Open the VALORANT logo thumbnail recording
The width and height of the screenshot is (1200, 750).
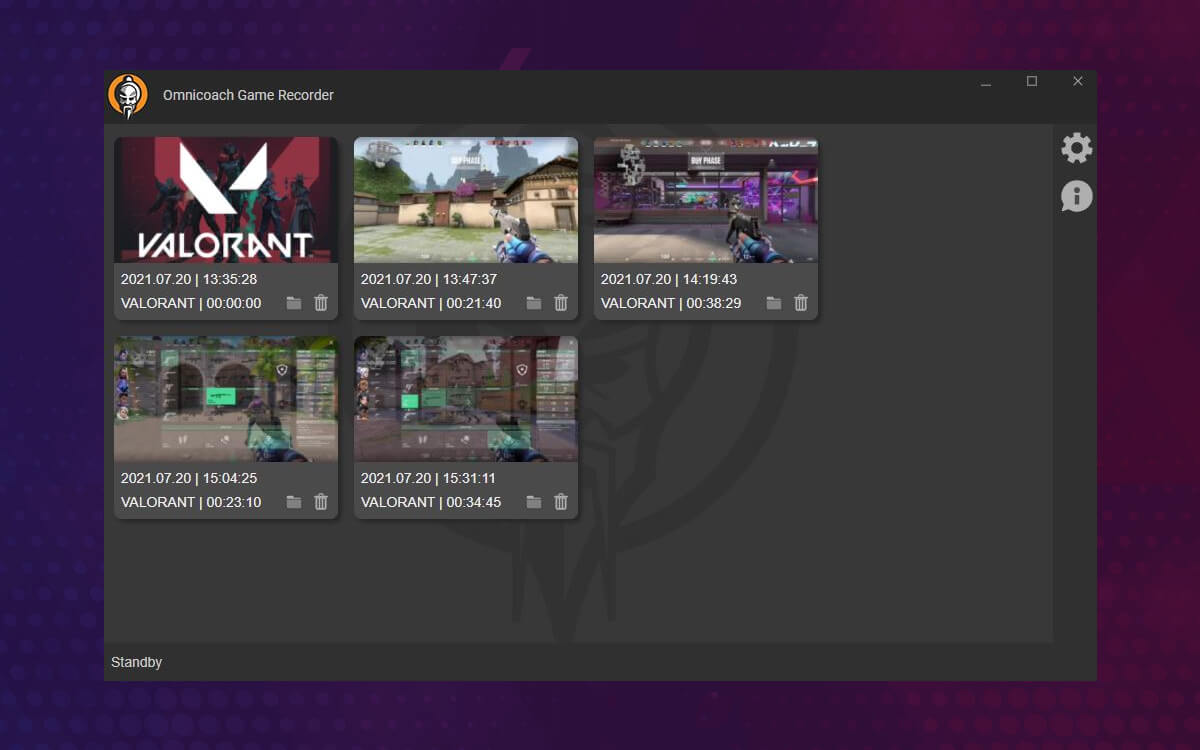tap(226, 200)
